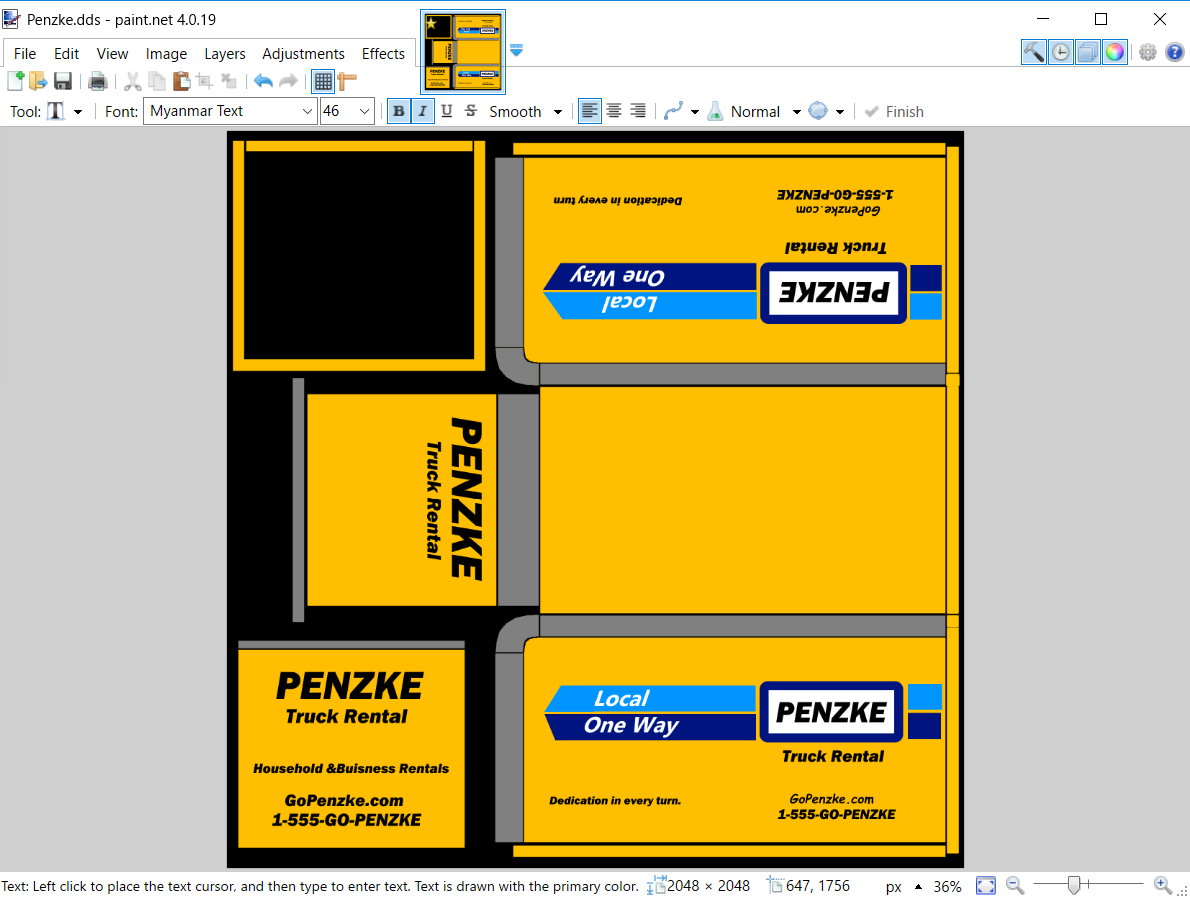Toggle the Tools window button
Screen dimensions: 1190x899
point(1034,52)
